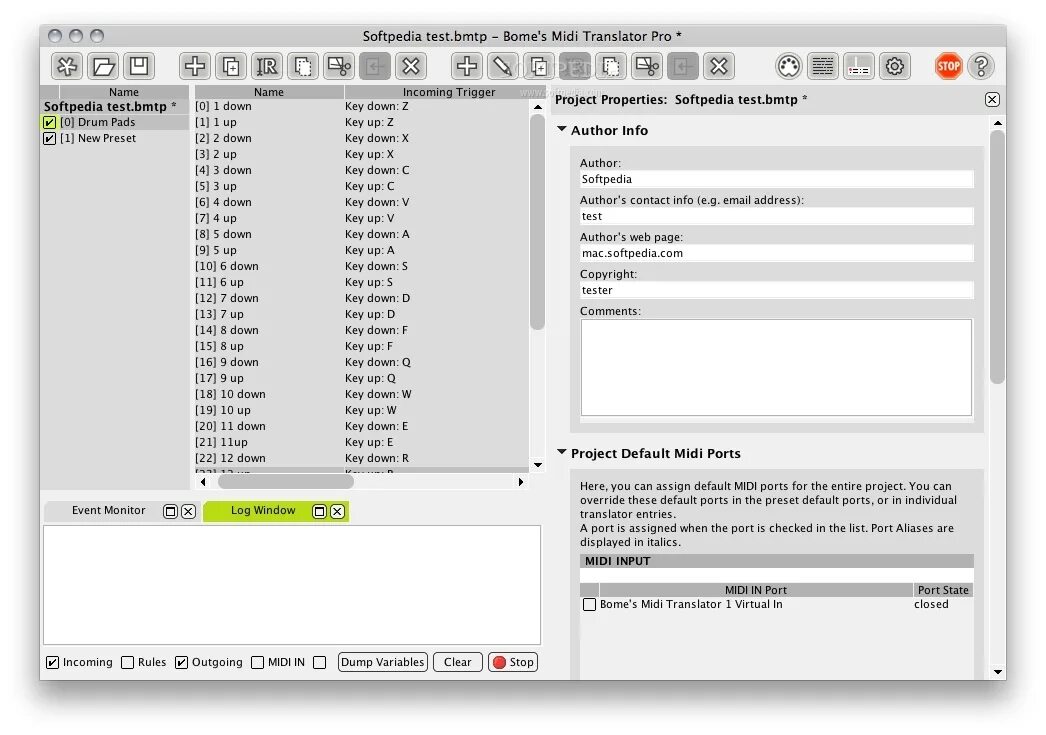1046x735 pixels.
Task: Create a new project with the asterisk icon
Action: (x=67, y=66)
